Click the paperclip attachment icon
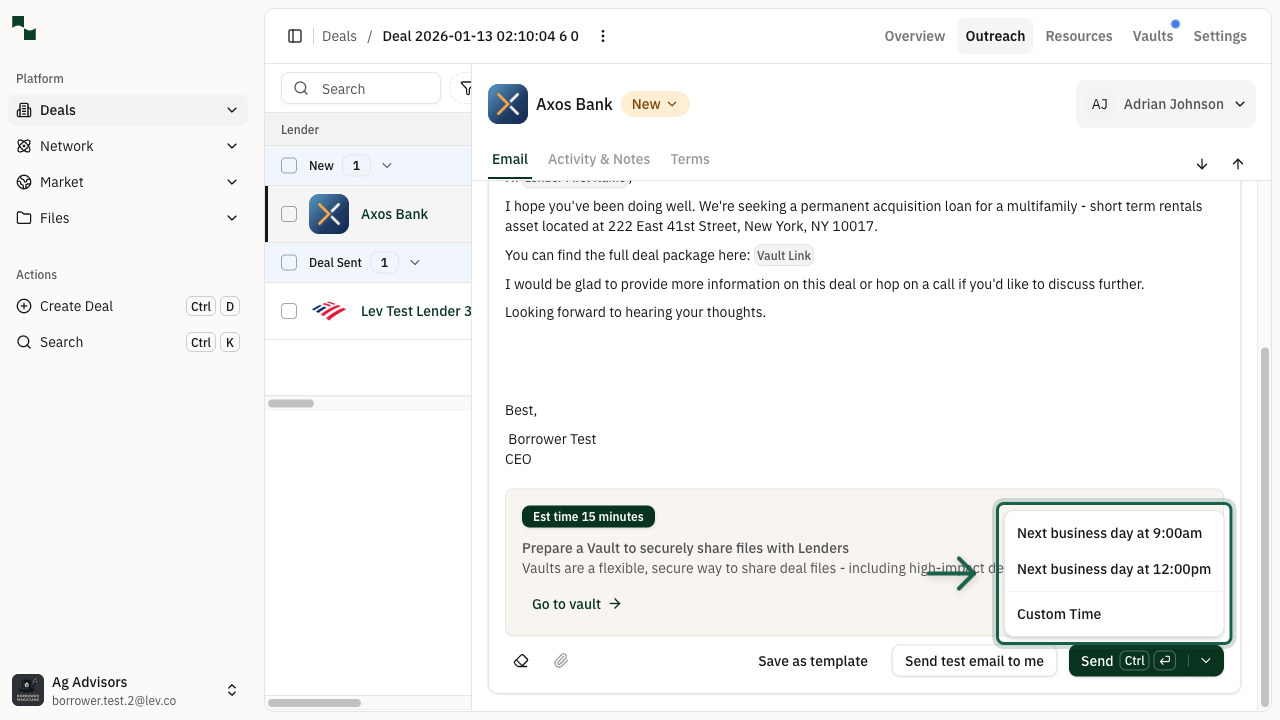Screen dimensions: 1280x720 pos(561,661)
